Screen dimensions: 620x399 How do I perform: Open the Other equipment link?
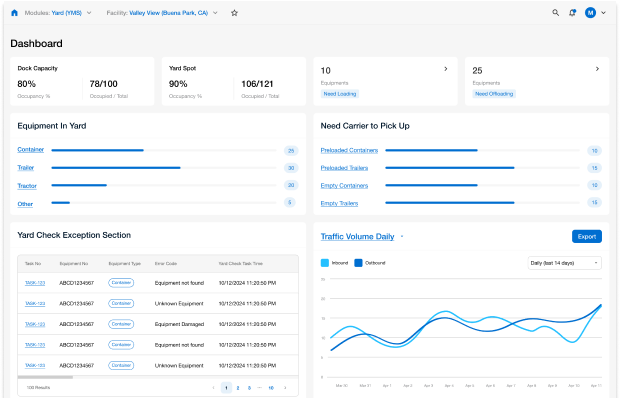pos(25,204)
